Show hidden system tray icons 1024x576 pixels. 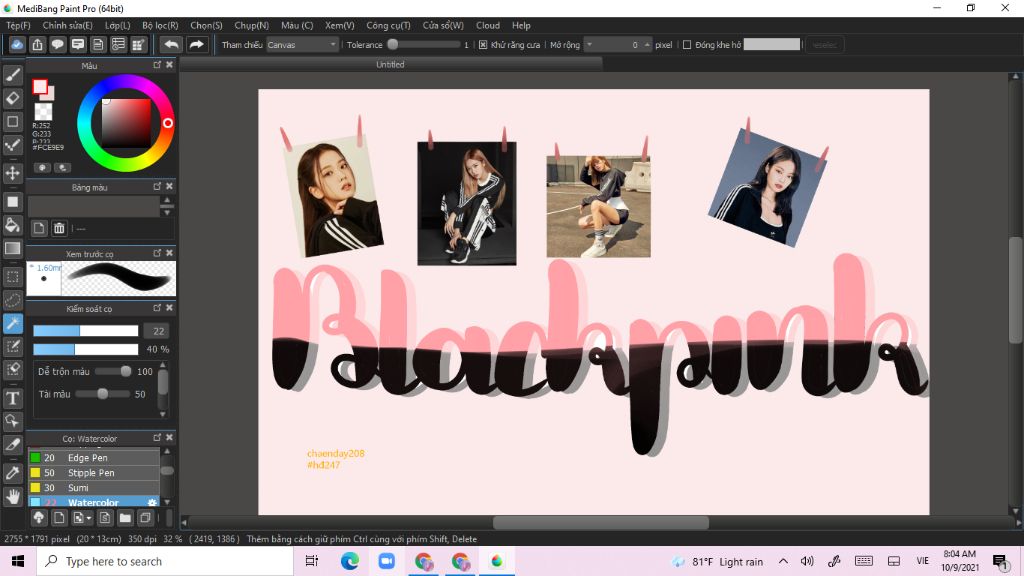pos(783,561)
